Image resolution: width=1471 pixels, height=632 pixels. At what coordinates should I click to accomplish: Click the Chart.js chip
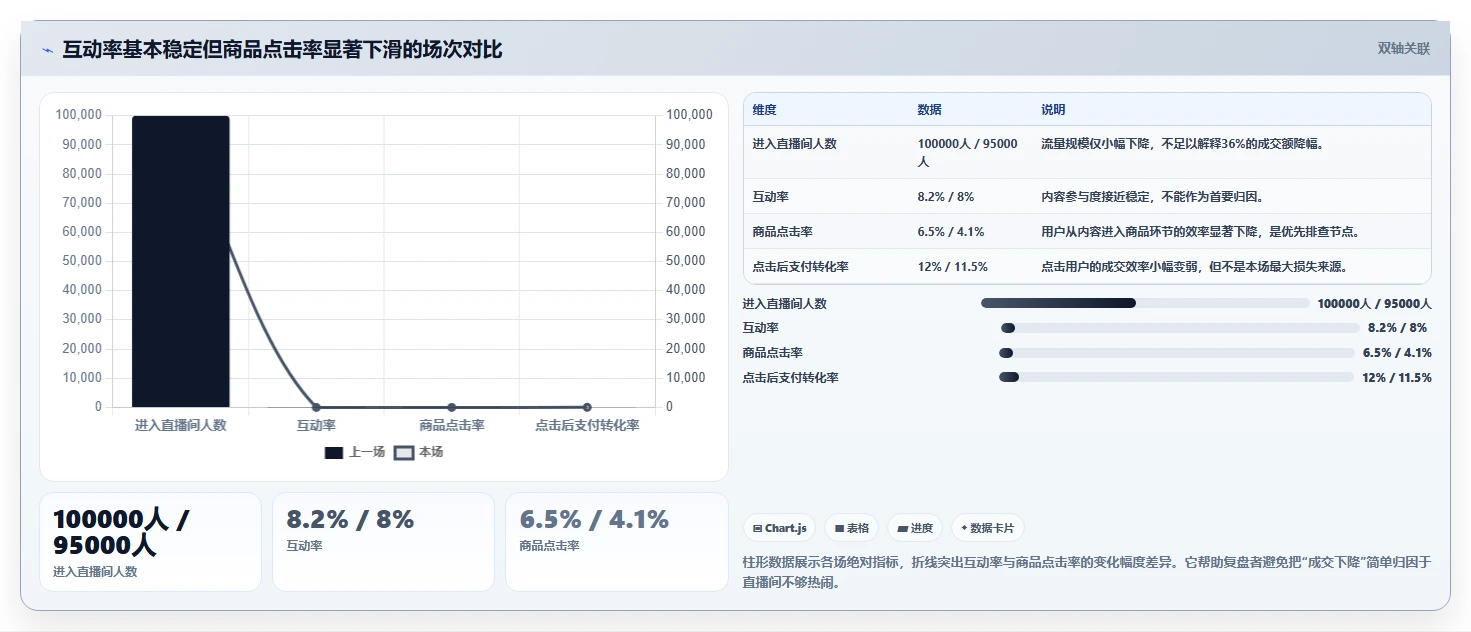coord(780,528)
